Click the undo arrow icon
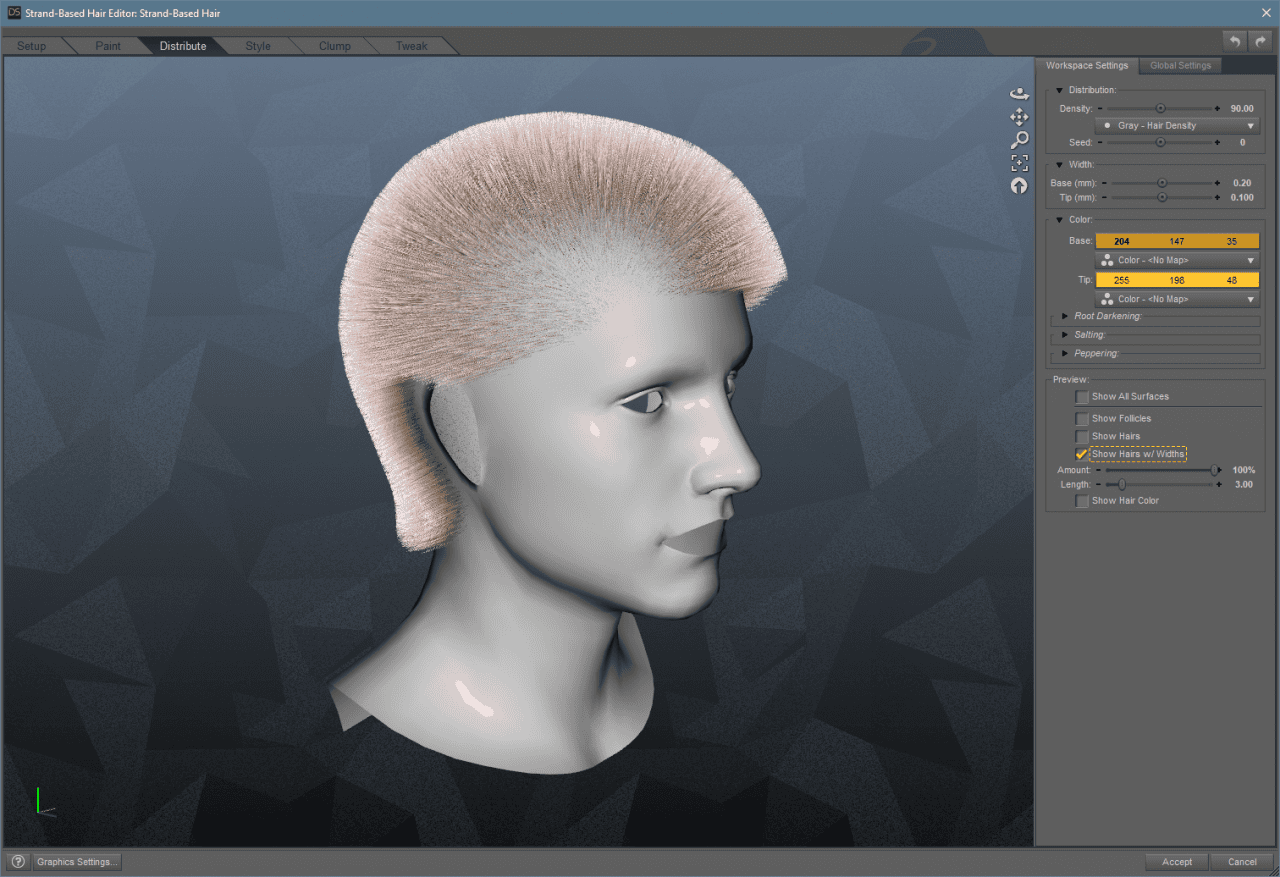1280x877 pixels. click(x=1234, y=41)
